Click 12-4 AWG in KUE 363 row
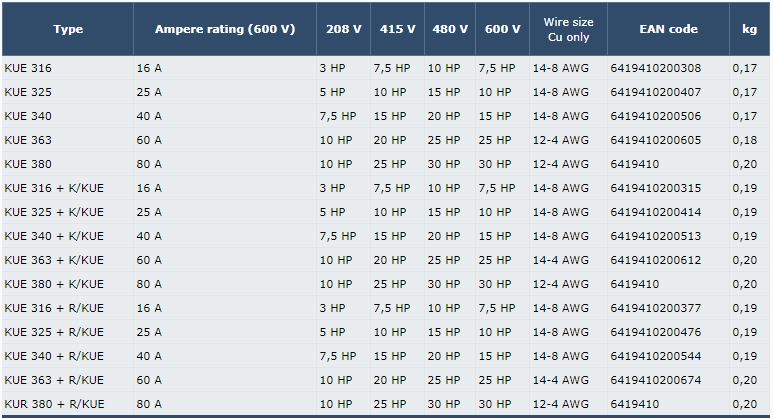 (561, 140)
